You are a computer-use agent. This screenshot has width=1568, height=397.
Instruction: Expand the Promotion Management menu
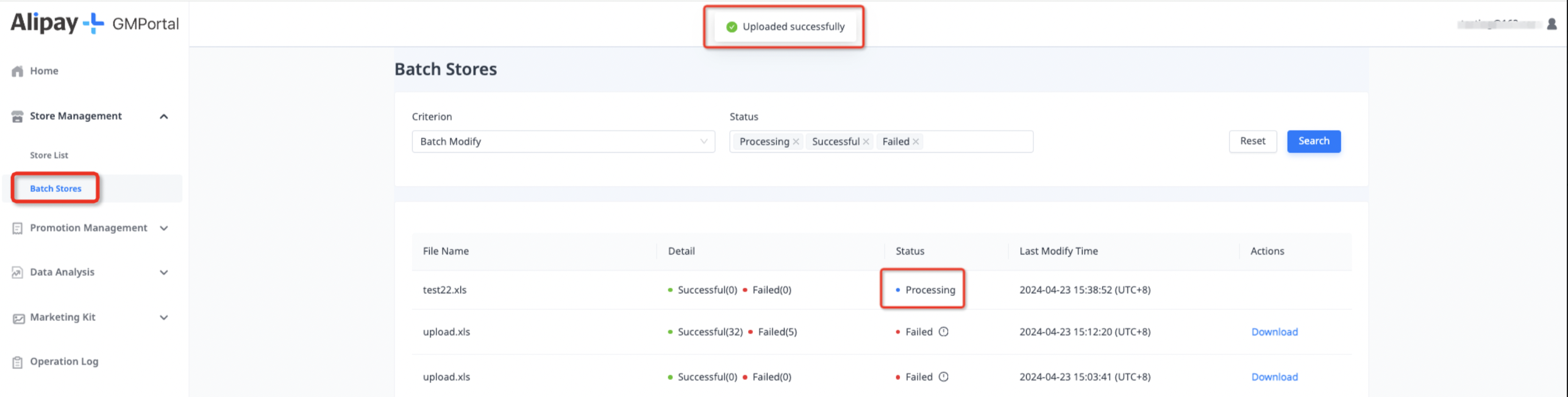coord(164,228)
